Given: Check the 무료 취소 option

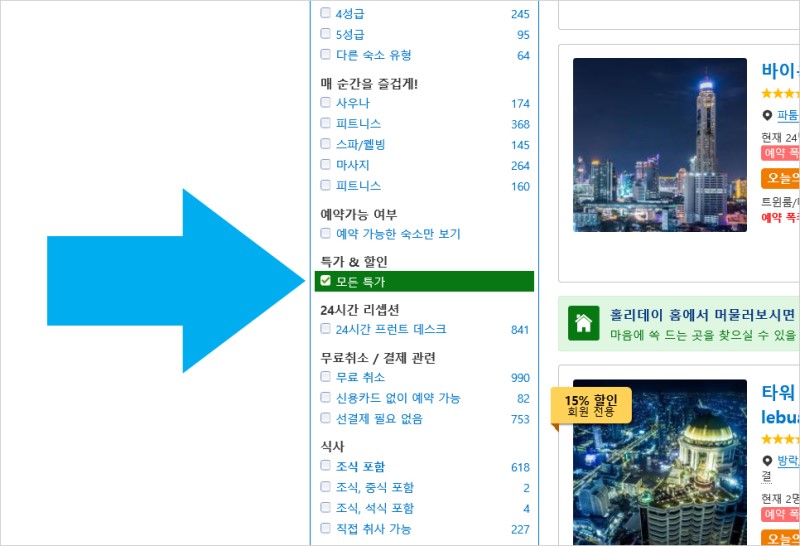Looking at the screenshot, I should coord(326,377).
